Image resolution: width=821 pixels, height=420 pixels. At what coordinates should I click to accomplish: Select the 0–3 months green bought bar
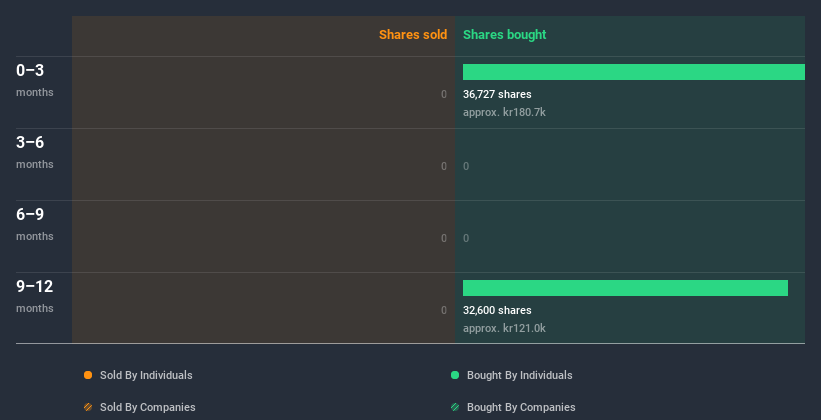(x=634, y=72)
